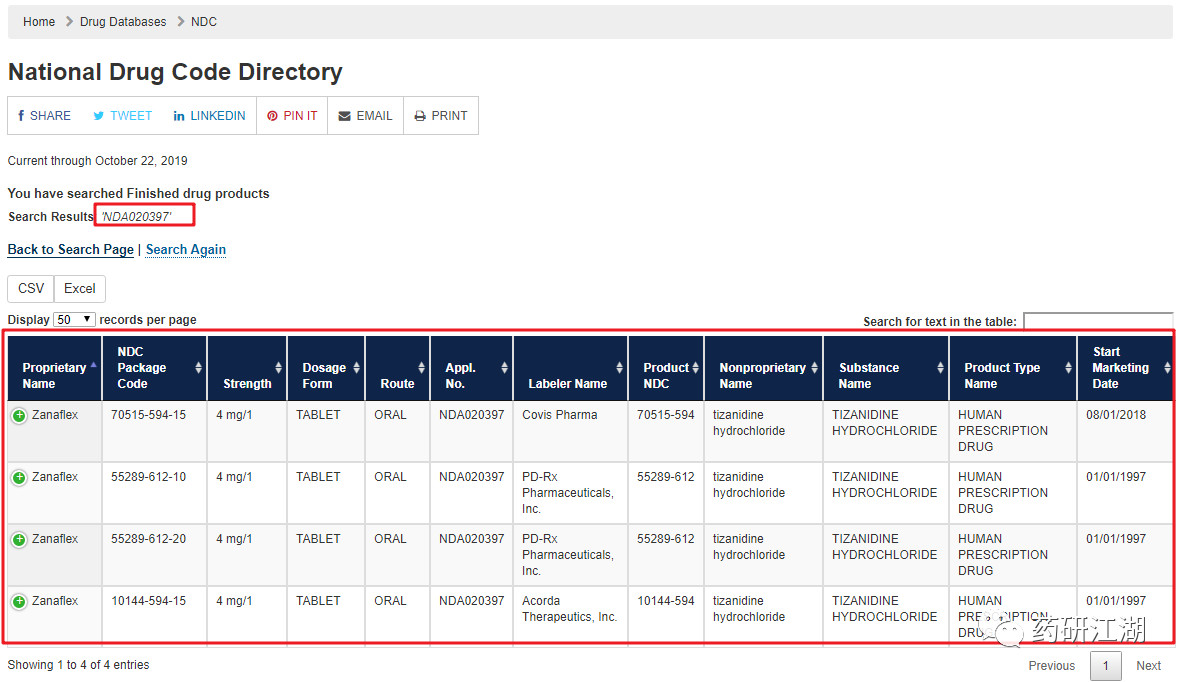Click the Search Again link
This screenshot has width=1185, height=682.
coord(186,250)
